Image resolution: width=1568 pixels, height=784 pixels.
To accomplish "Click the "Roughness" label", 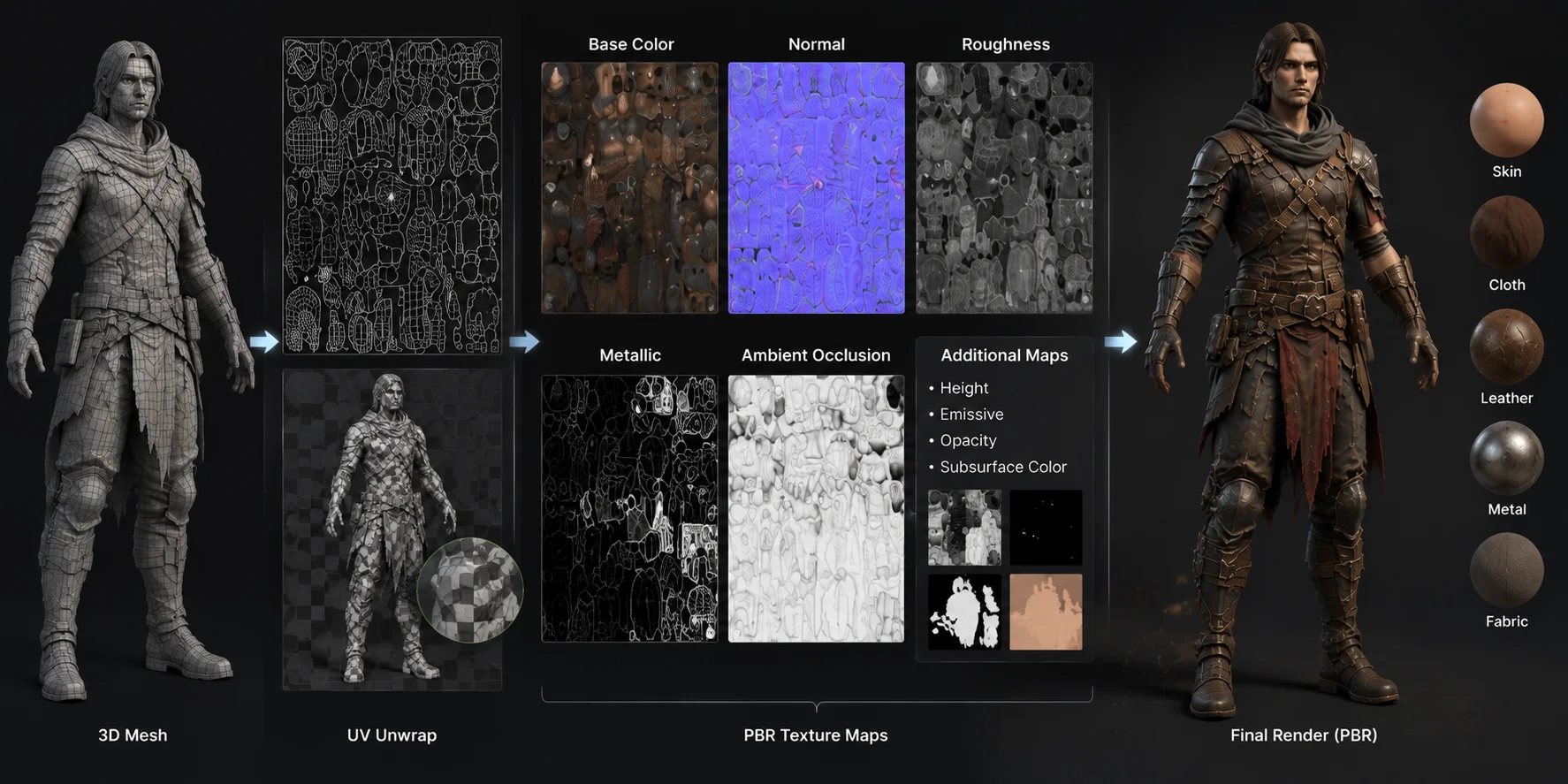I will click(x=1006, y=44).
